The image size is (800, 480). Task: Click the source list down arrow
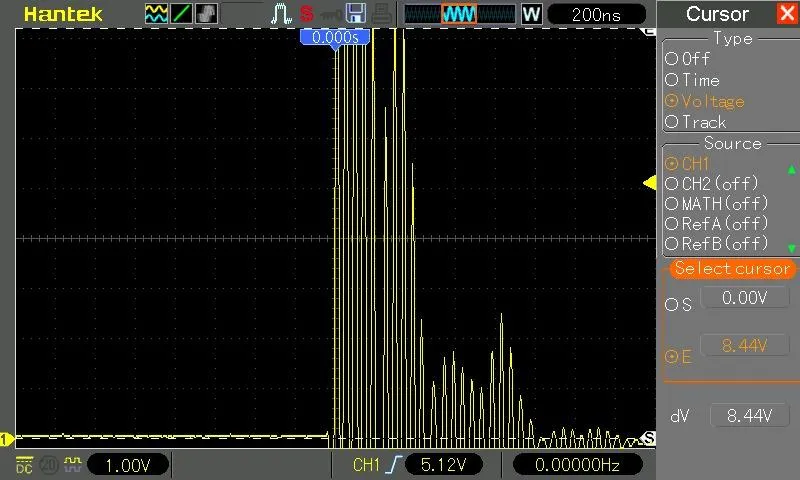(791, 248)
